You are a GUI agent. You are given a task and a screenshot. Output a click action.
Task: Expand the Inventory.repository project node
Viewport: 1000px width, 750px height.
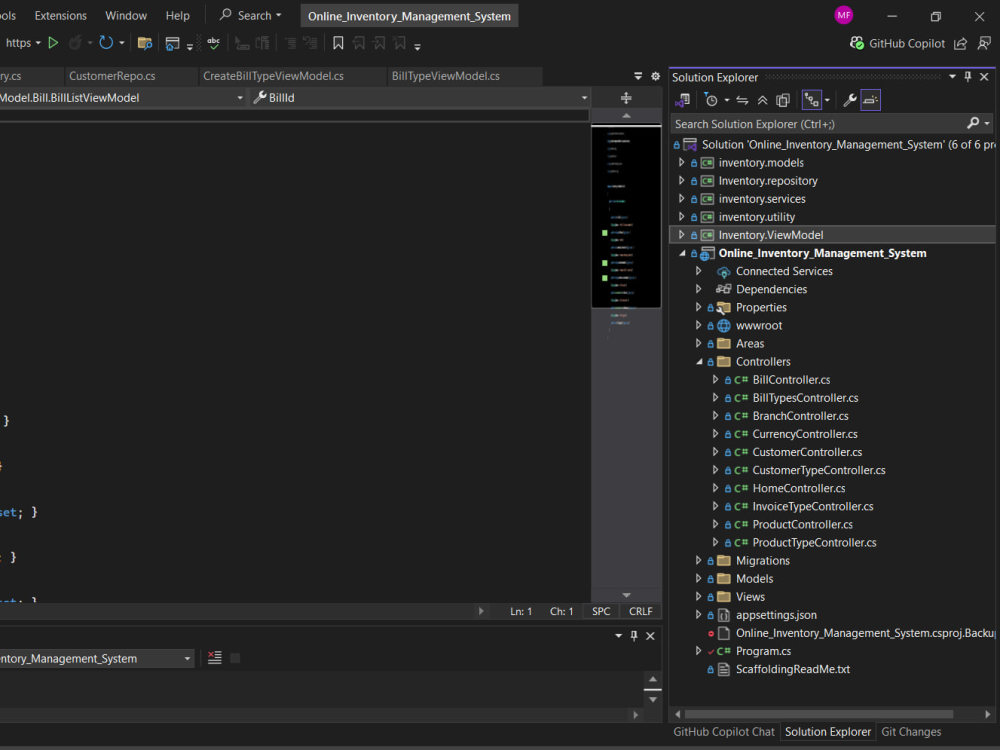pos(682,180)
